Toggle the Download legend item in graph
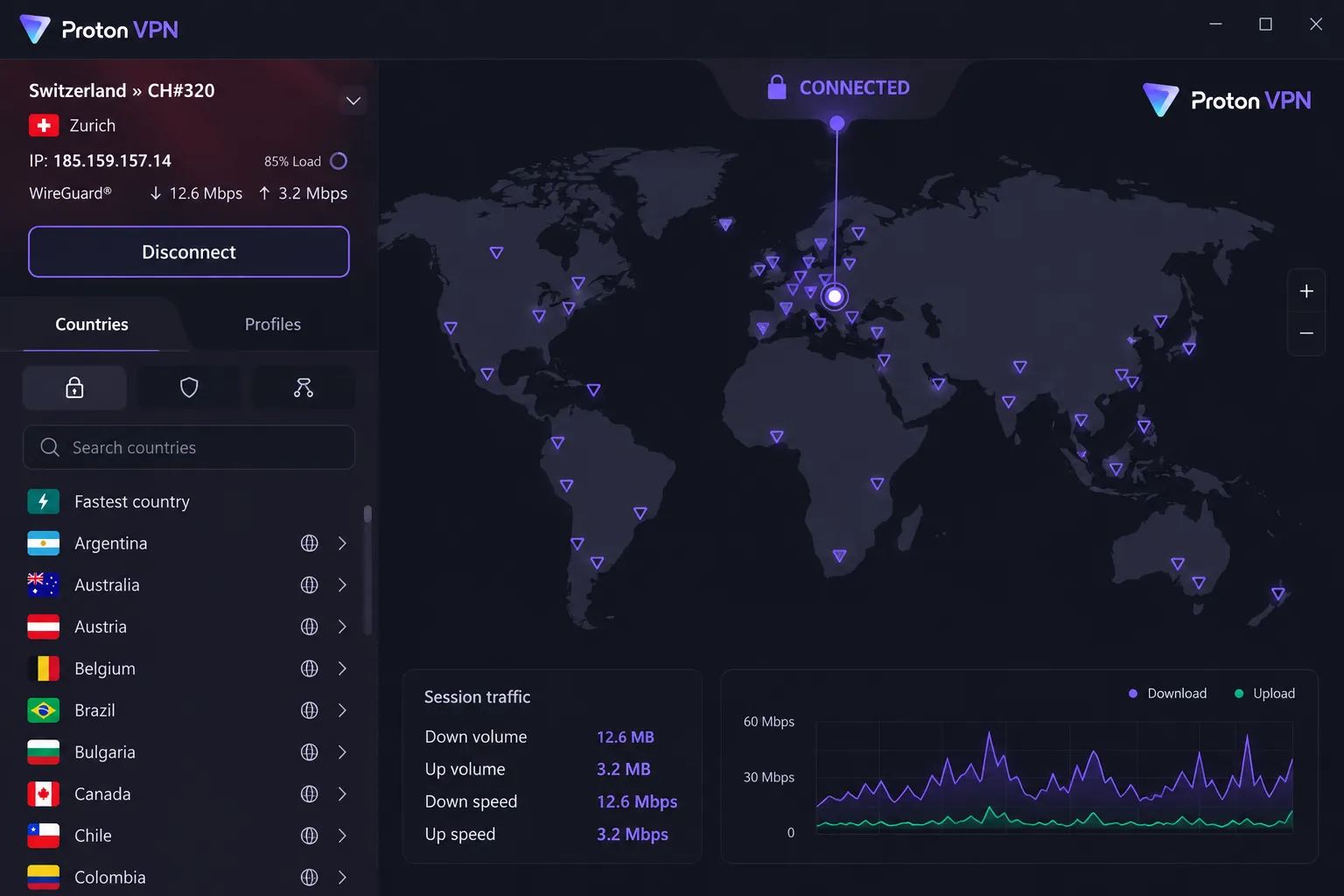 [1167, 693]
